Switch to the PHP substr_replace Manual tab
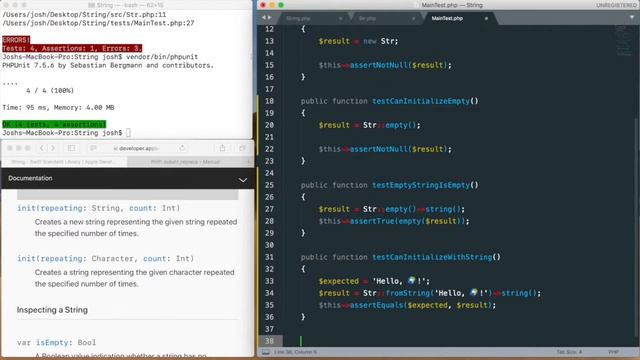The width and height of the screenshot is (640, 360). 186,162
